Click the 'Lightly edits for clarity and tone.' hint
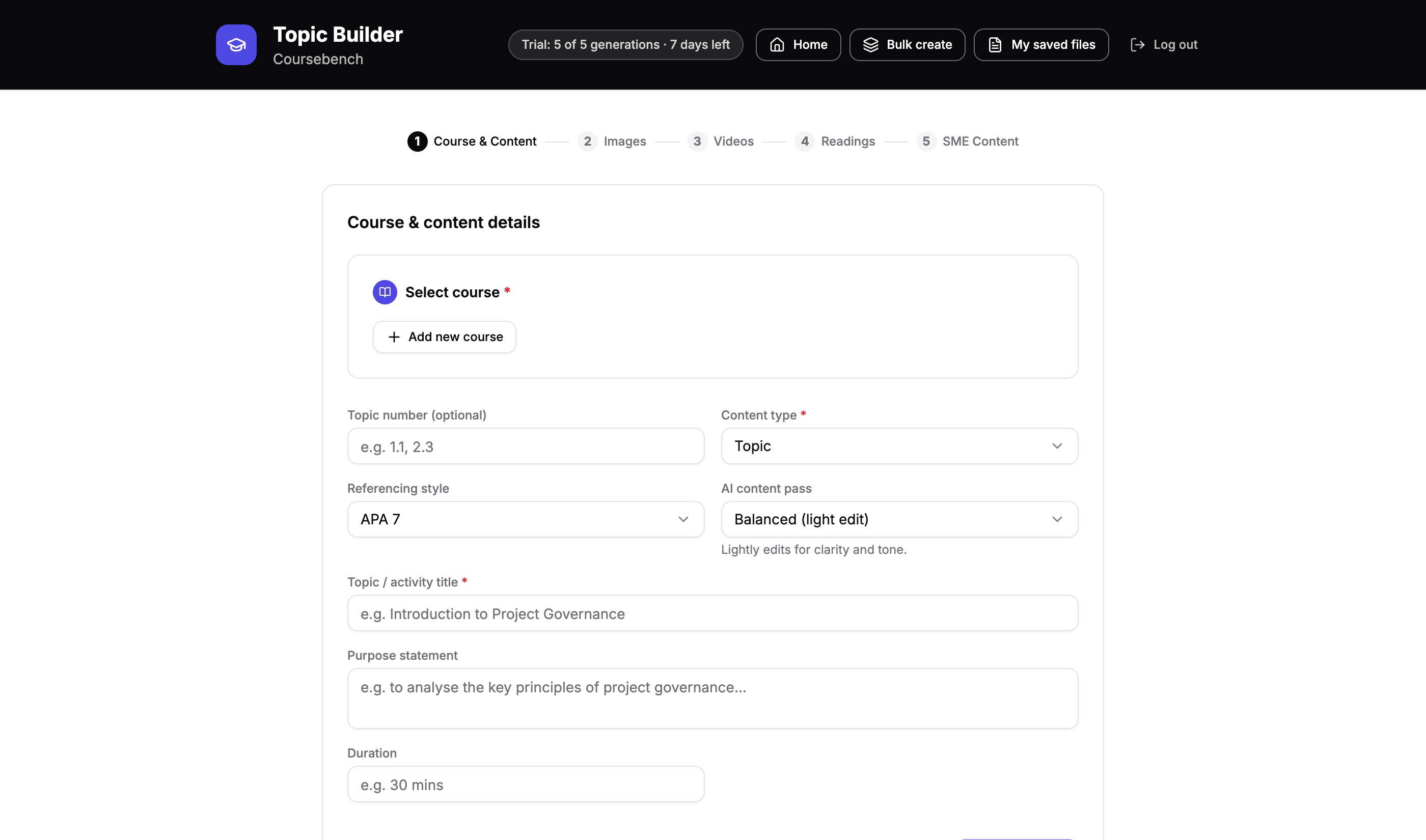The height and width of the screenshot is (840, 1426). (x=813, y=550)
